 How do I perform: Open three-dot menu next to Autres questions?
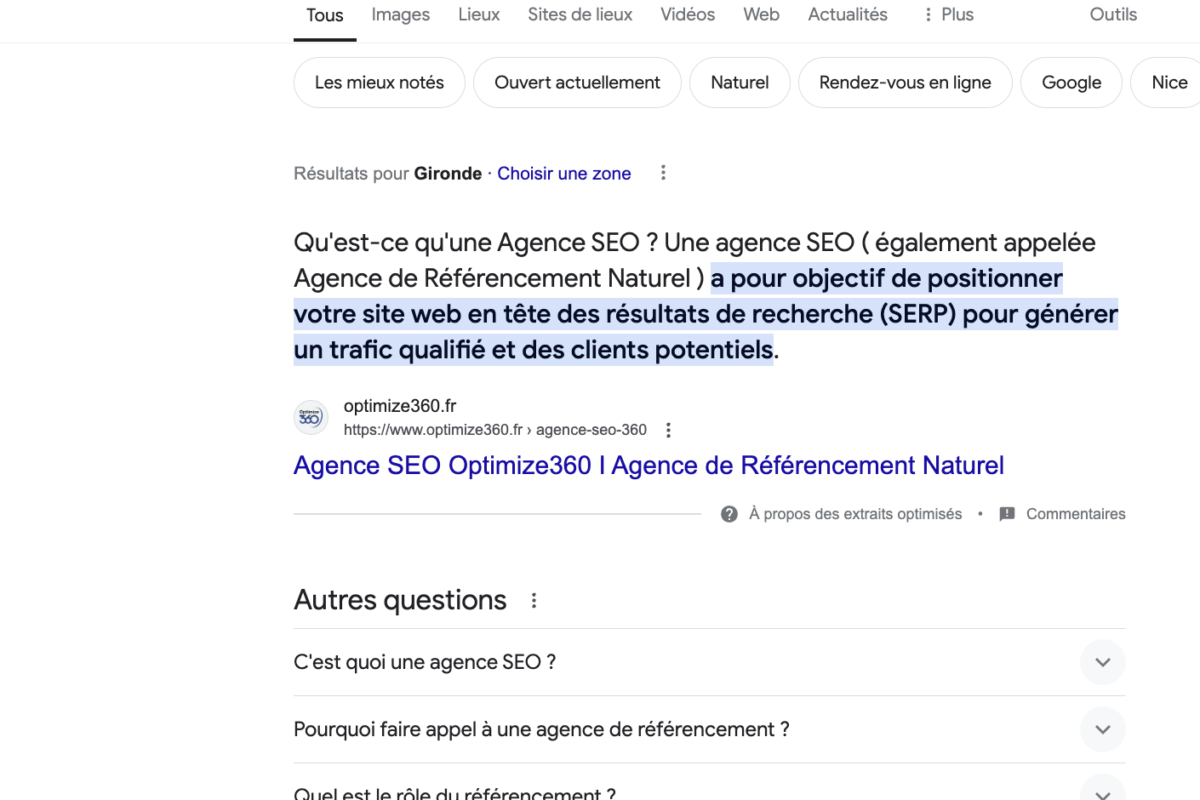(x=534, y=600)
